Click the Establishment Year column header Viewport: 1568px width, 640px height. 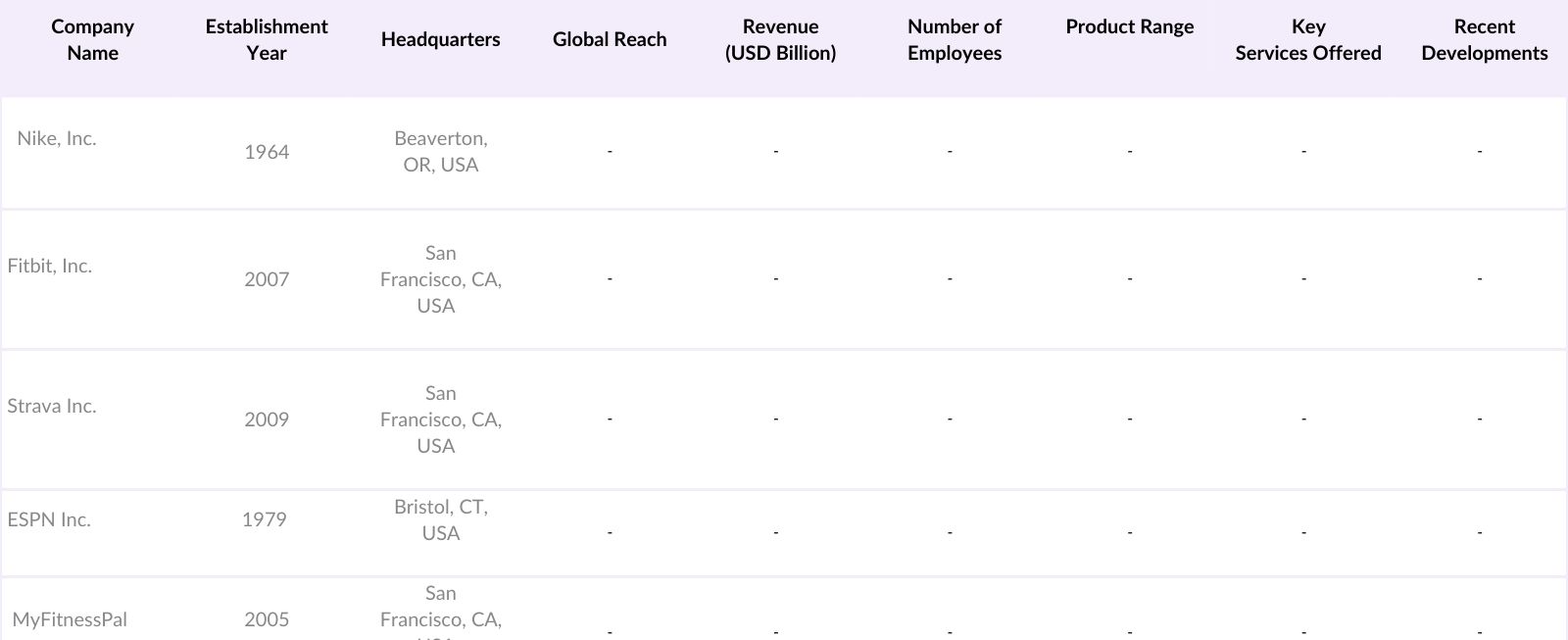267,40
